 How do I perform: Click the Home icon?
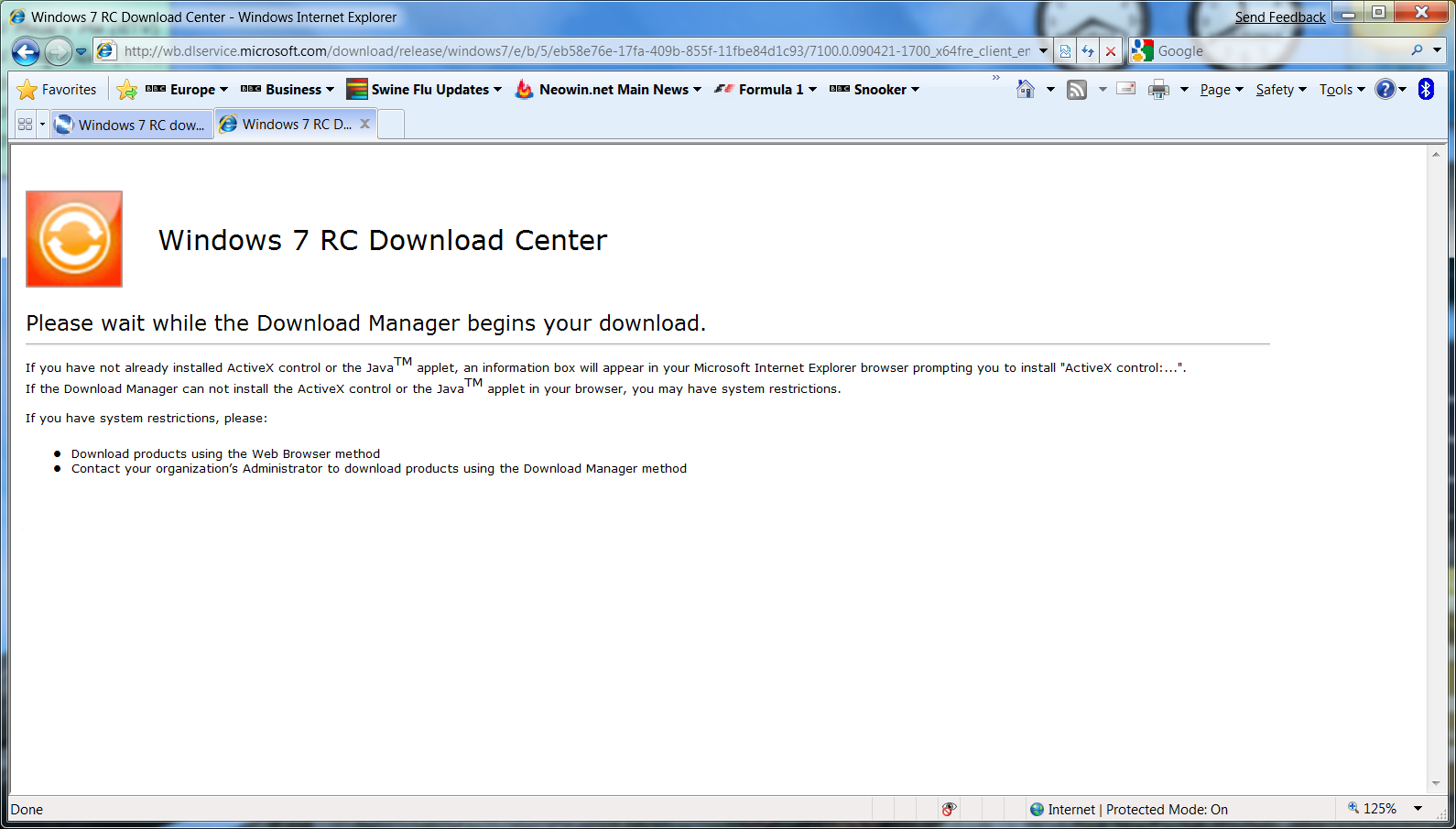pos(1026,89)
